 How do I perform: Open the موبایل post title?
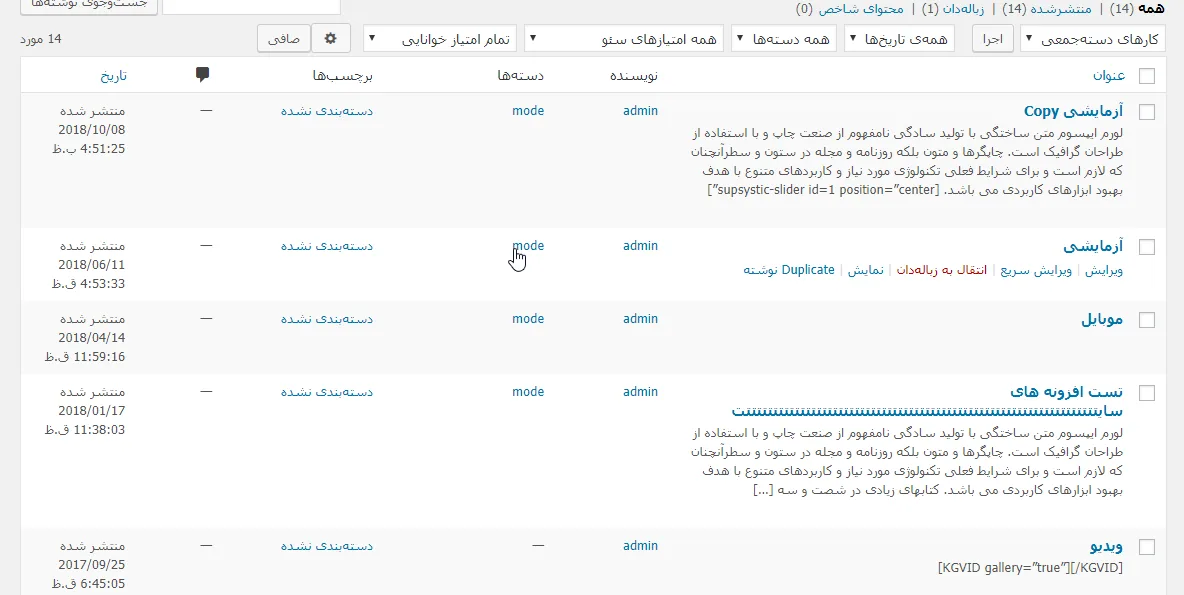point(1102,319)
